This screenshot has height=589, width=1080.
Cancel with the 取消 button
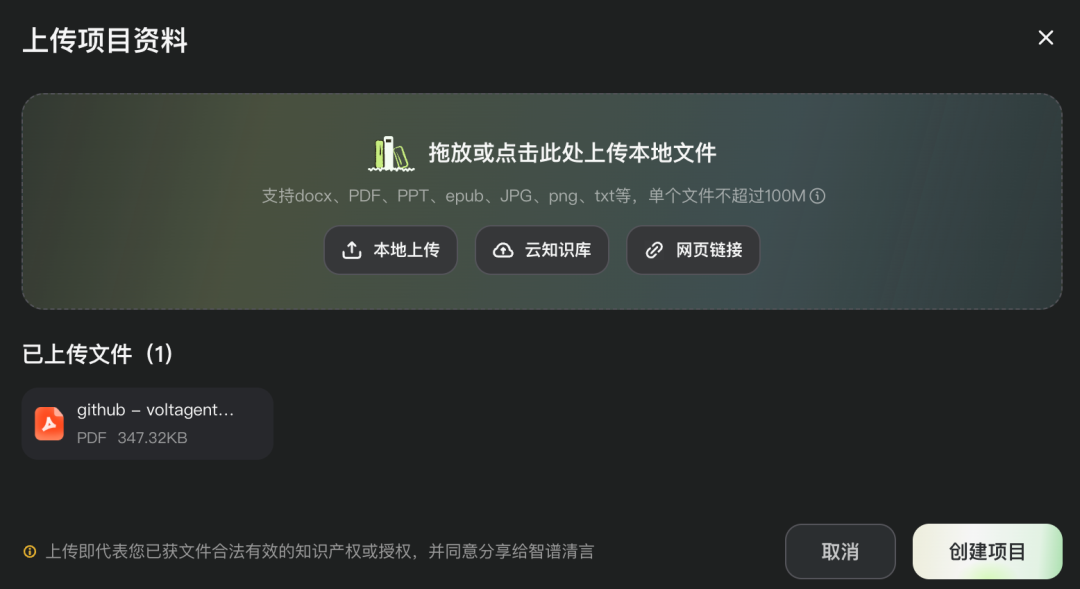click(x=840, y=551)
